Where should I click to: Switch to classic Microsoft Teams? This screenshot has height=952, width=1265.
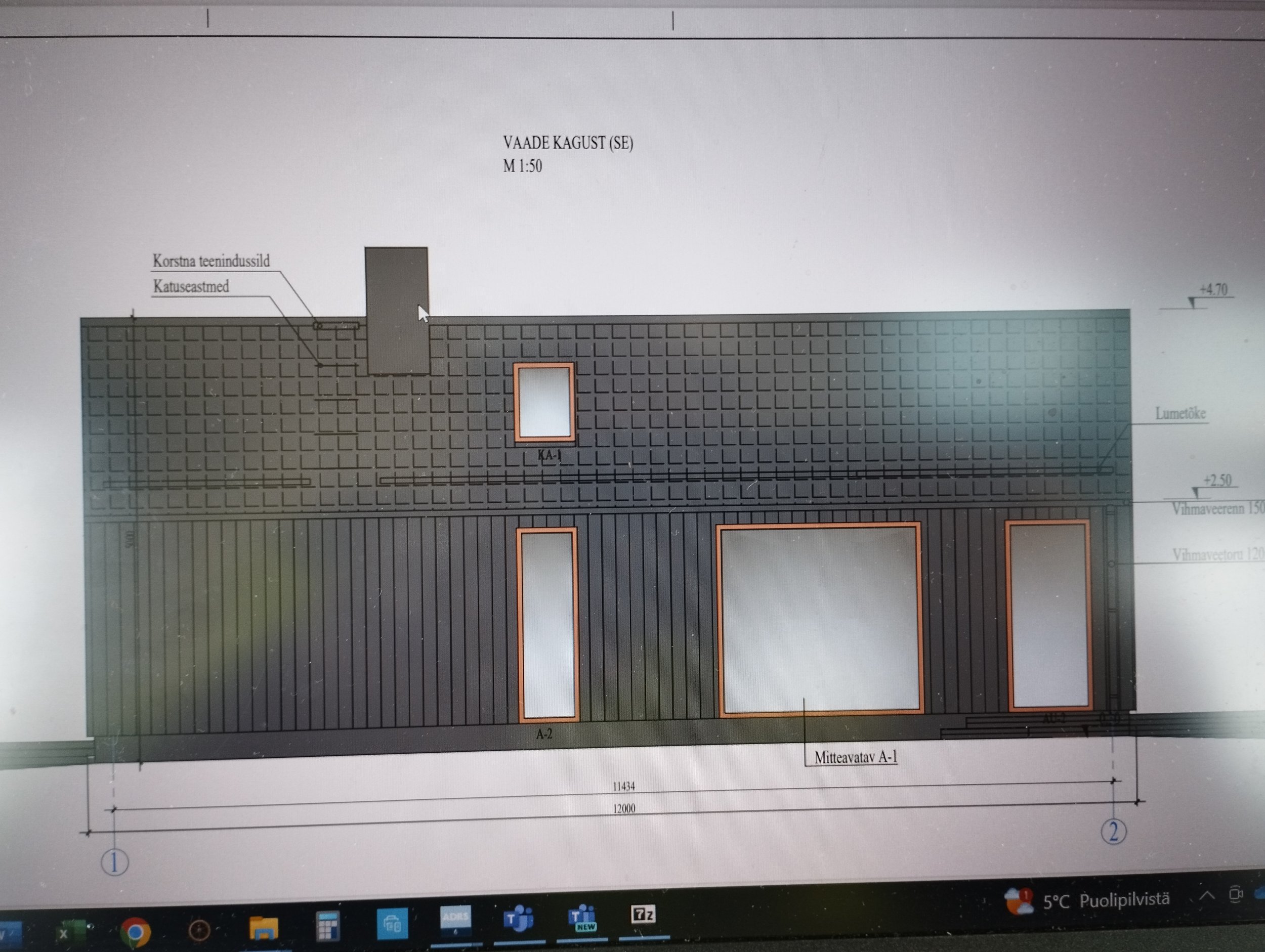519,920
